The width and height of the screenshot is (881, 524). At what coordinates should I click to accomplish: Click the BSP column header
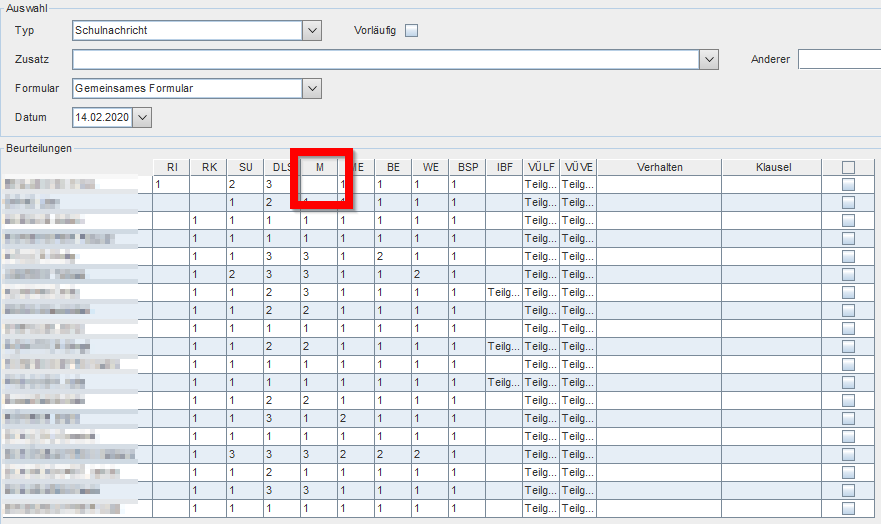[467, 167]
